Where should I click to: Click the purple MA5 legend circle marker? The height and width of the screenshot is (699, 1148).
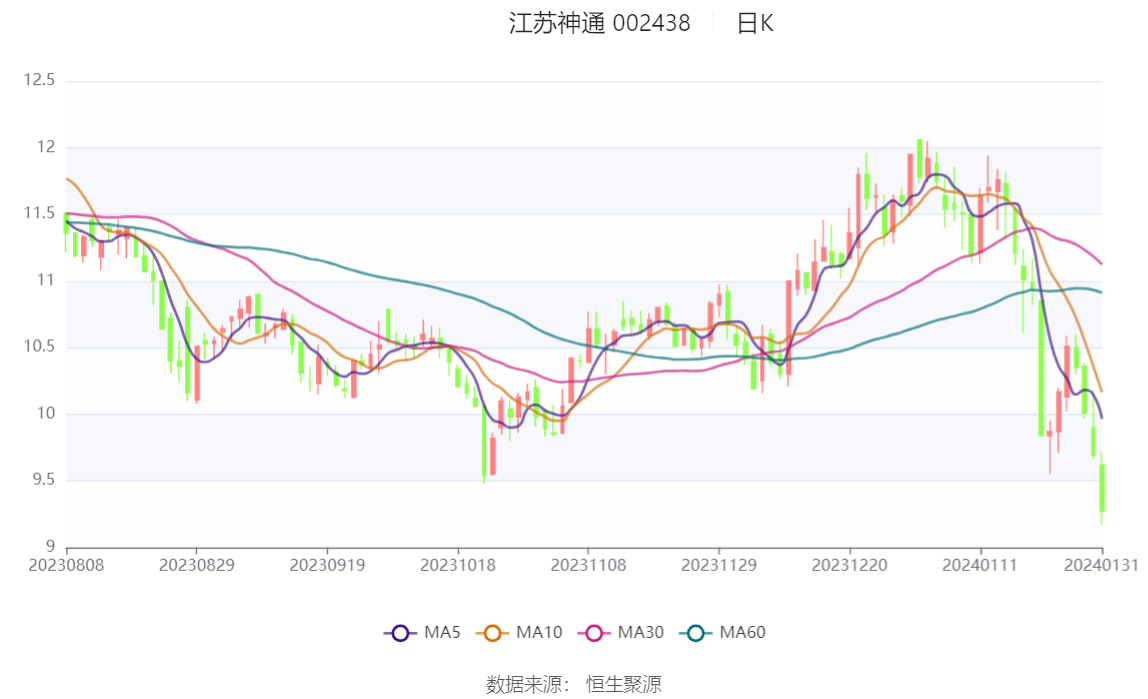coord(400,632)
